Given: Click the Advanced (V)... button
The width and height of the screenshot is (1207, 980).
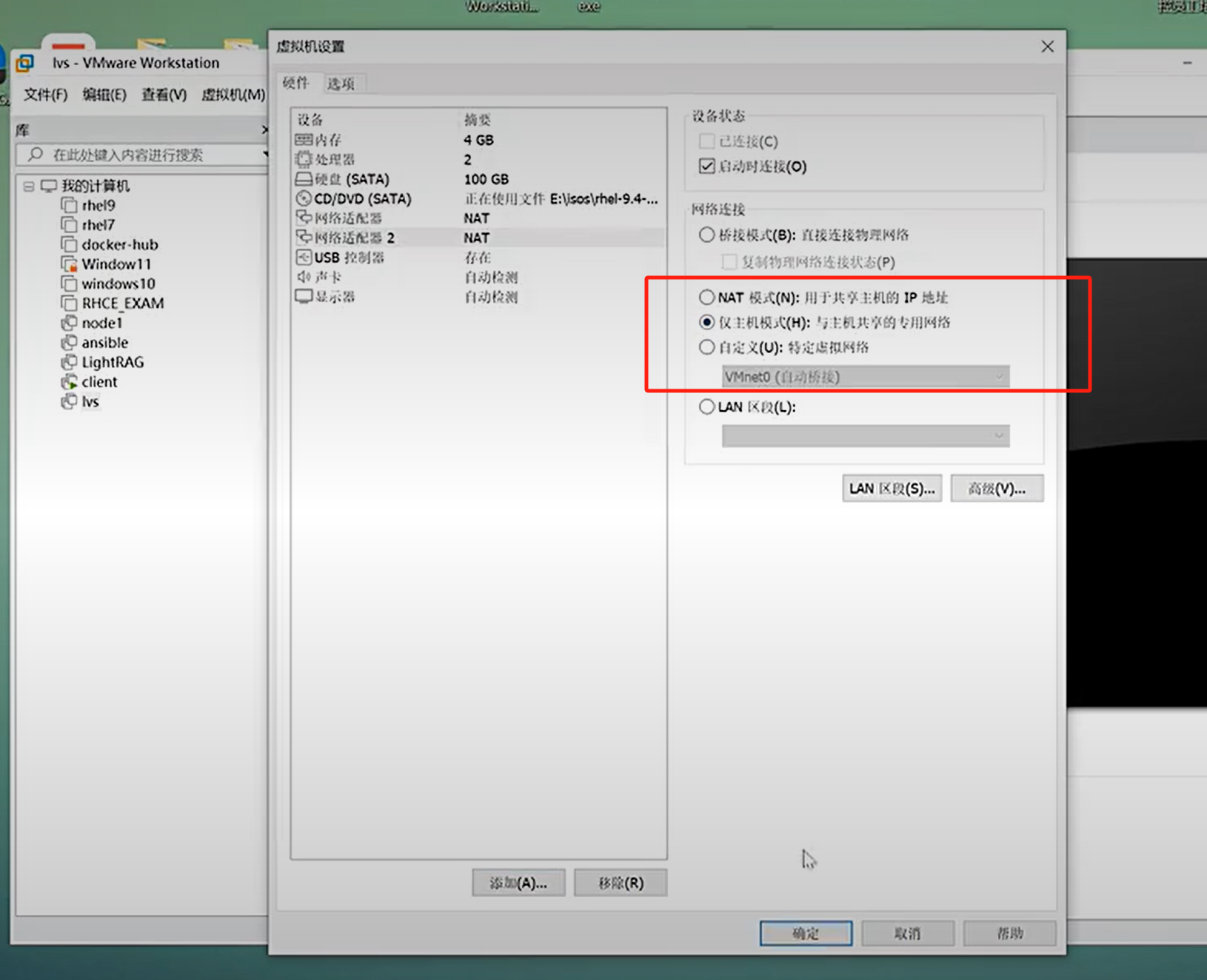Looking at the screenshot, I should 997,489.
